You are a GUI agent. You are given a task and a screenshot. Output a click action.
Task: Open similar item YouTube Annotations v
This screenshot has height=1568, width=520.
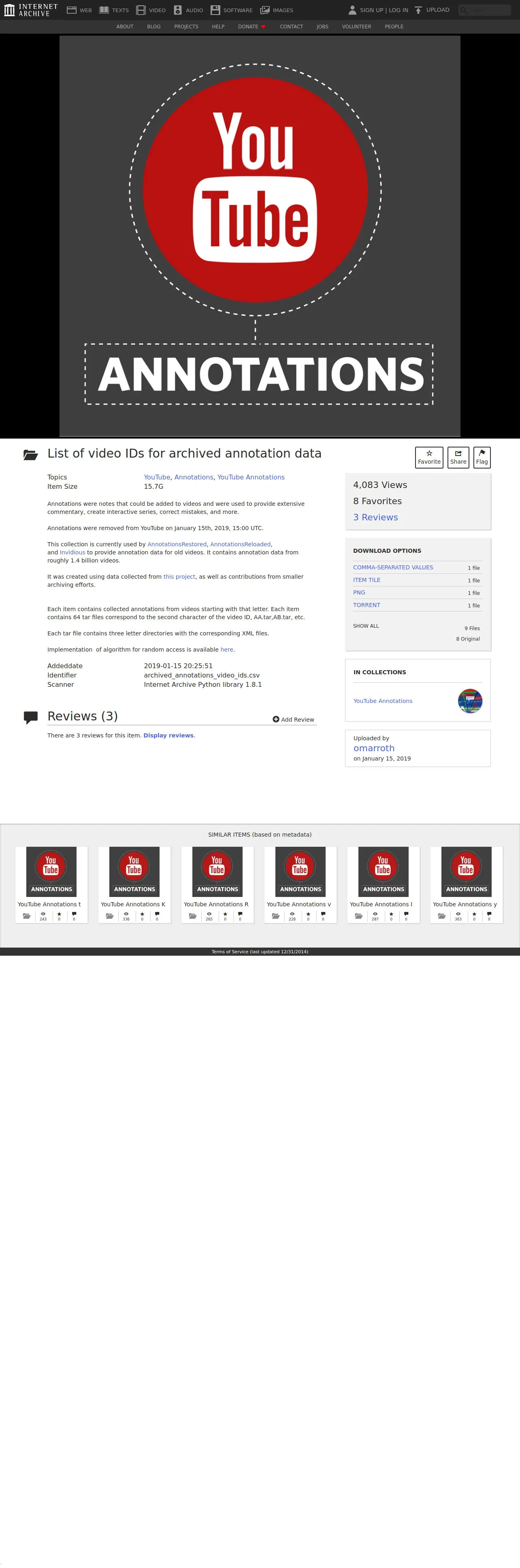[301, 884]
